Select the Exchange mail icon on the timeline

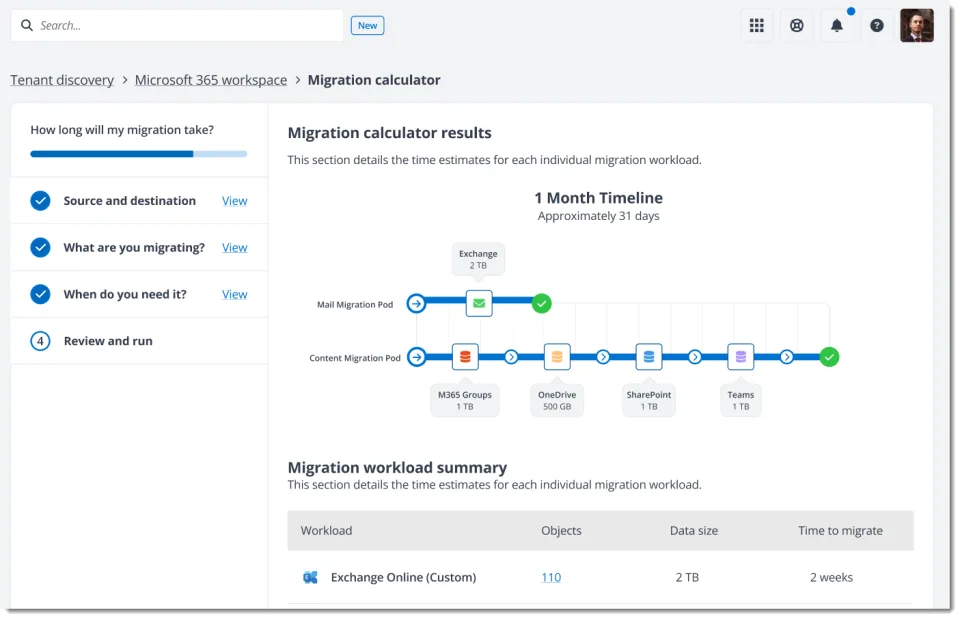click(x=478, y=303)
